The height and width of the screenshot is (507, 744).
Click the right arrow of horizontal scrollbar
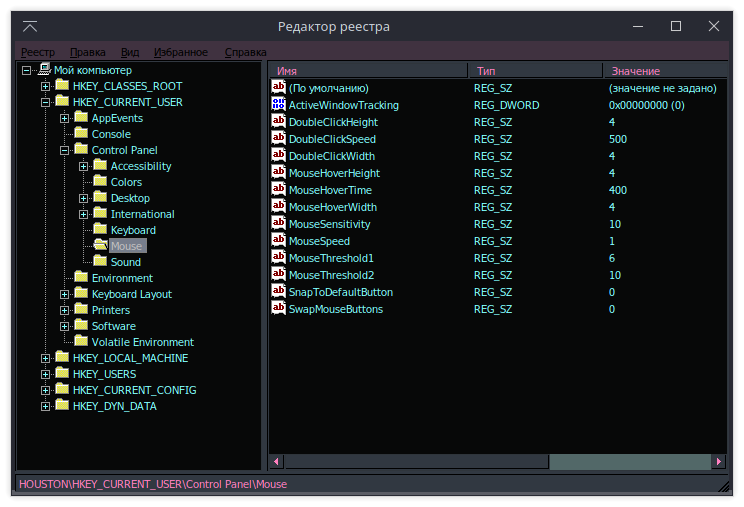[719, 461]
